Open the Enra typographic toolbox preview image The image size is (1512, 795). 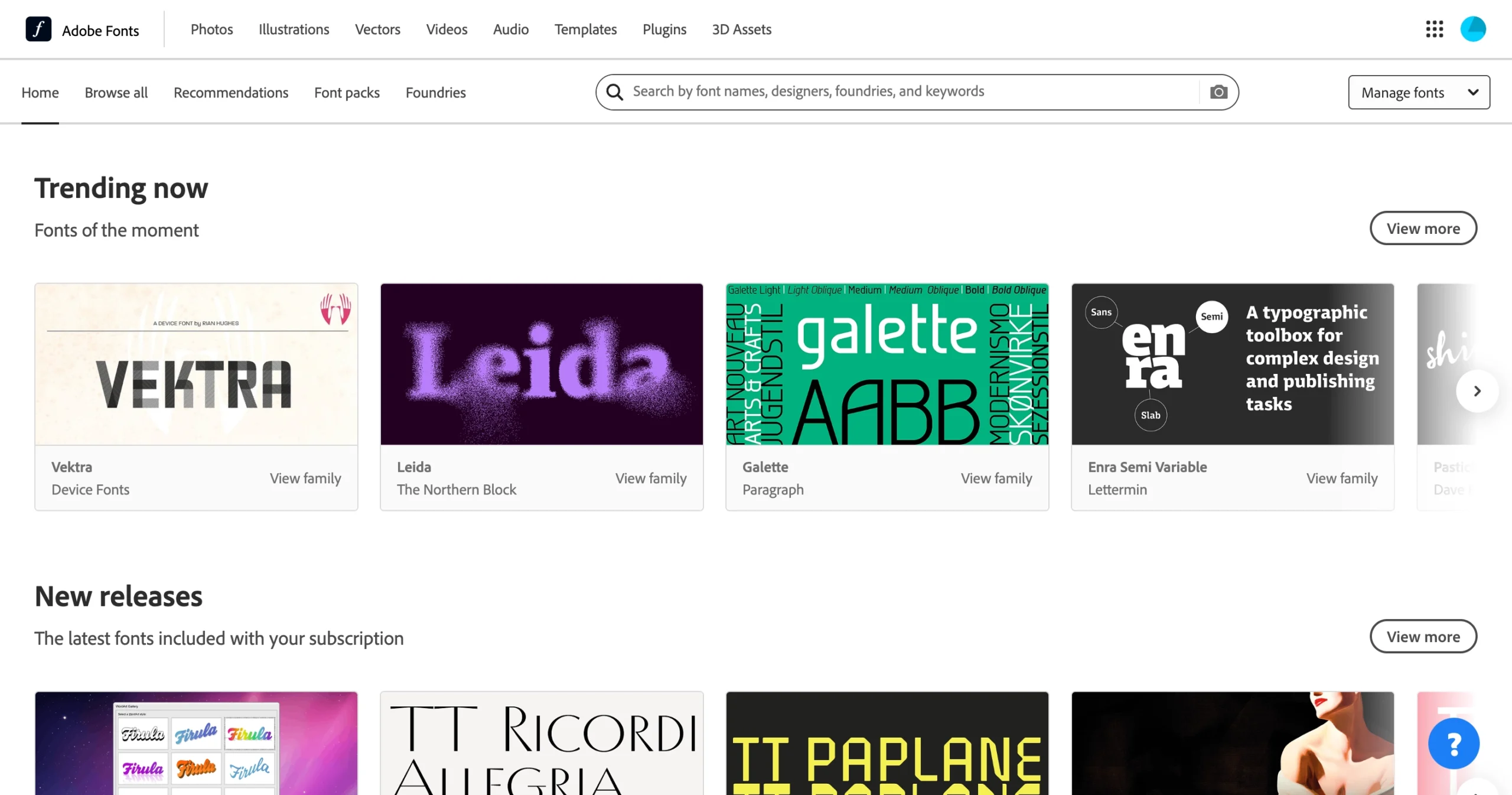pos(1233,364)
